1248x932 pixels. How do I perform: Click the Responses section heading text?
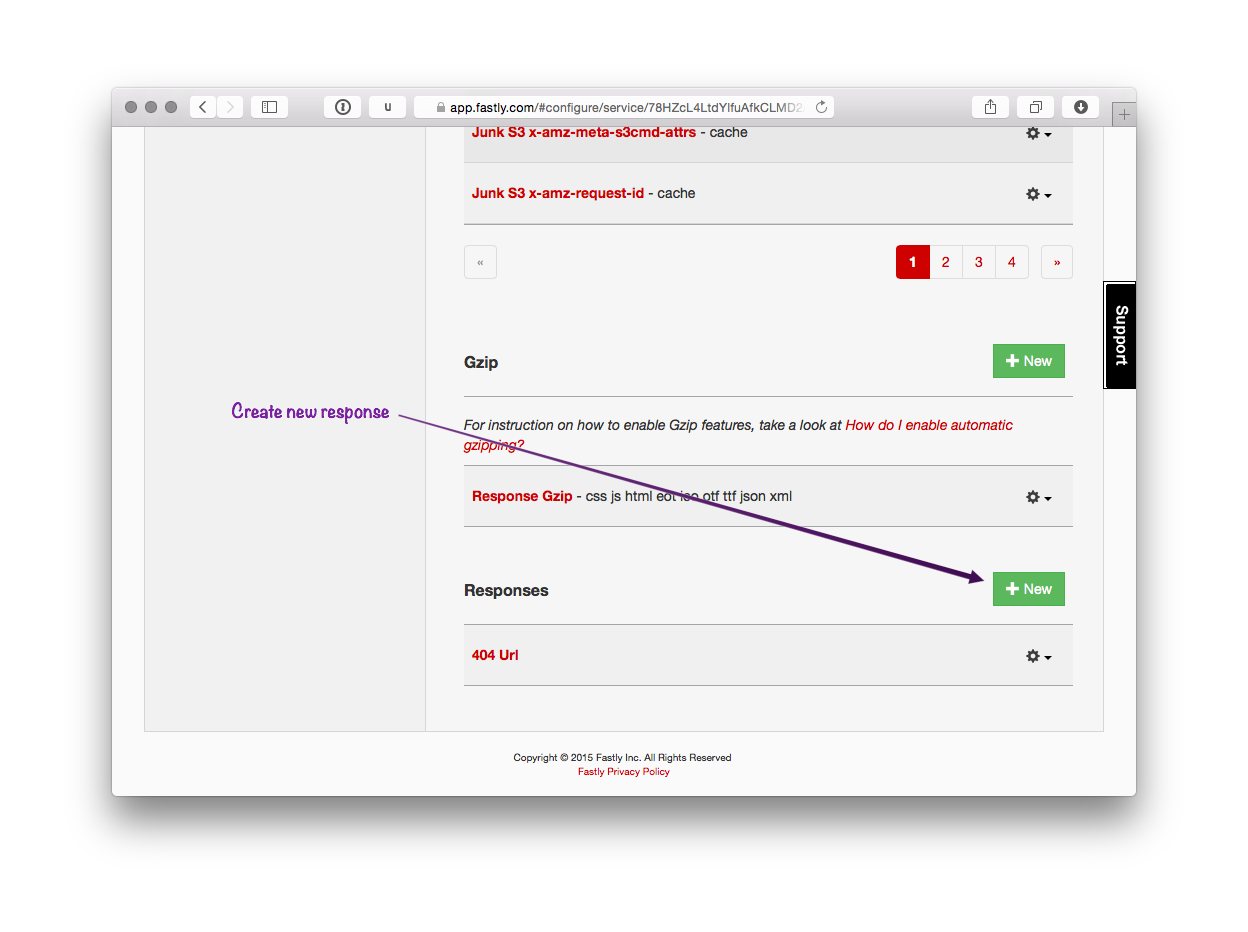coord(506,590)
